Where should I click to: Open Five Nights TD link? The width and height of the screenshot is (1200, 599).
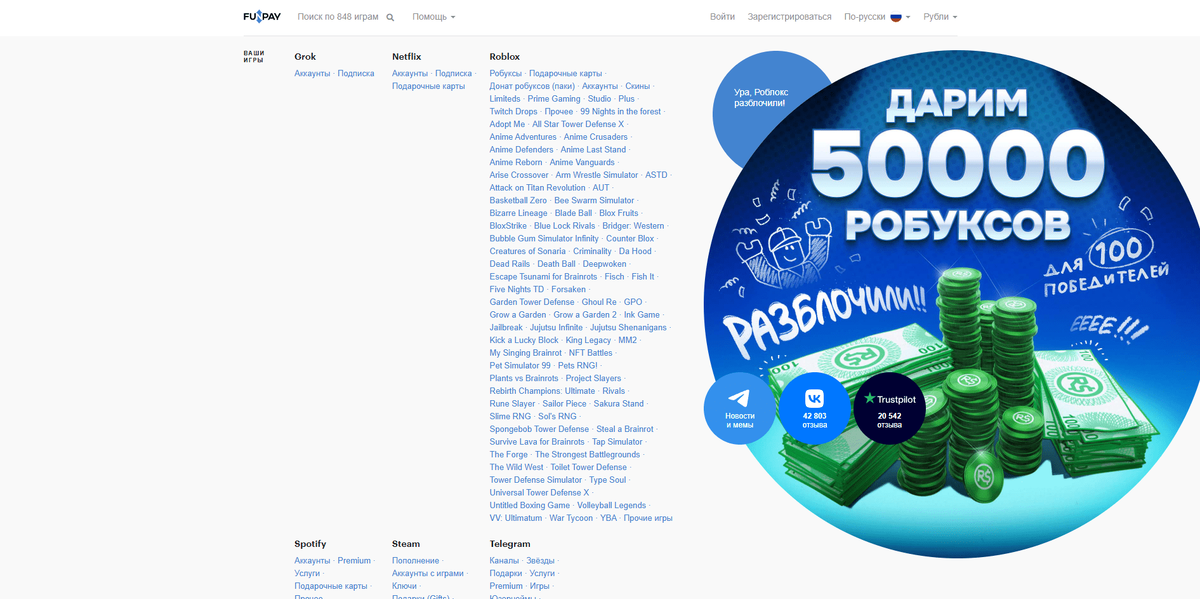point(517,290)
